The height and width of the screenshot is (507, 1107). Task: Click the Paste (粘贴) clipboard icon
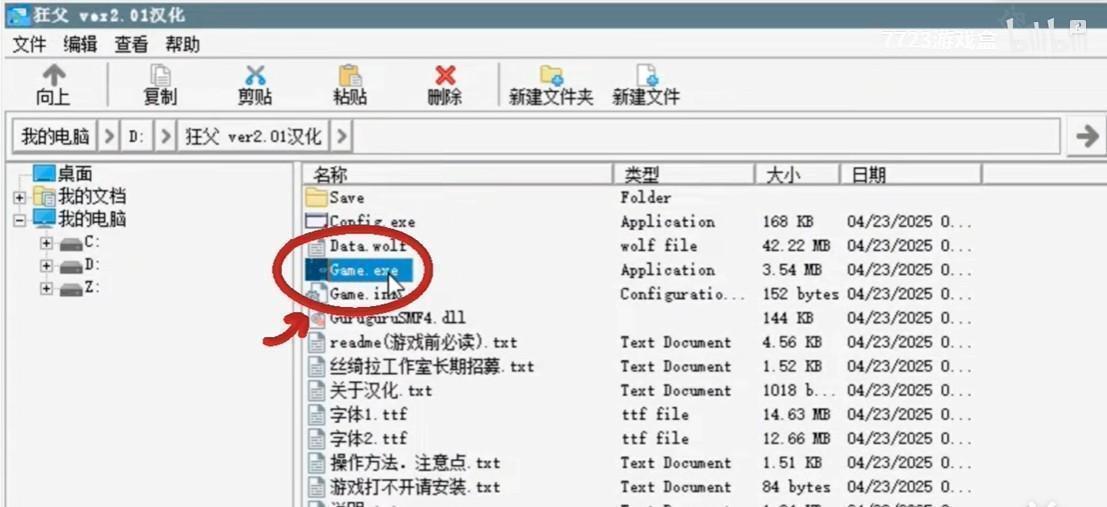point(349,77)
